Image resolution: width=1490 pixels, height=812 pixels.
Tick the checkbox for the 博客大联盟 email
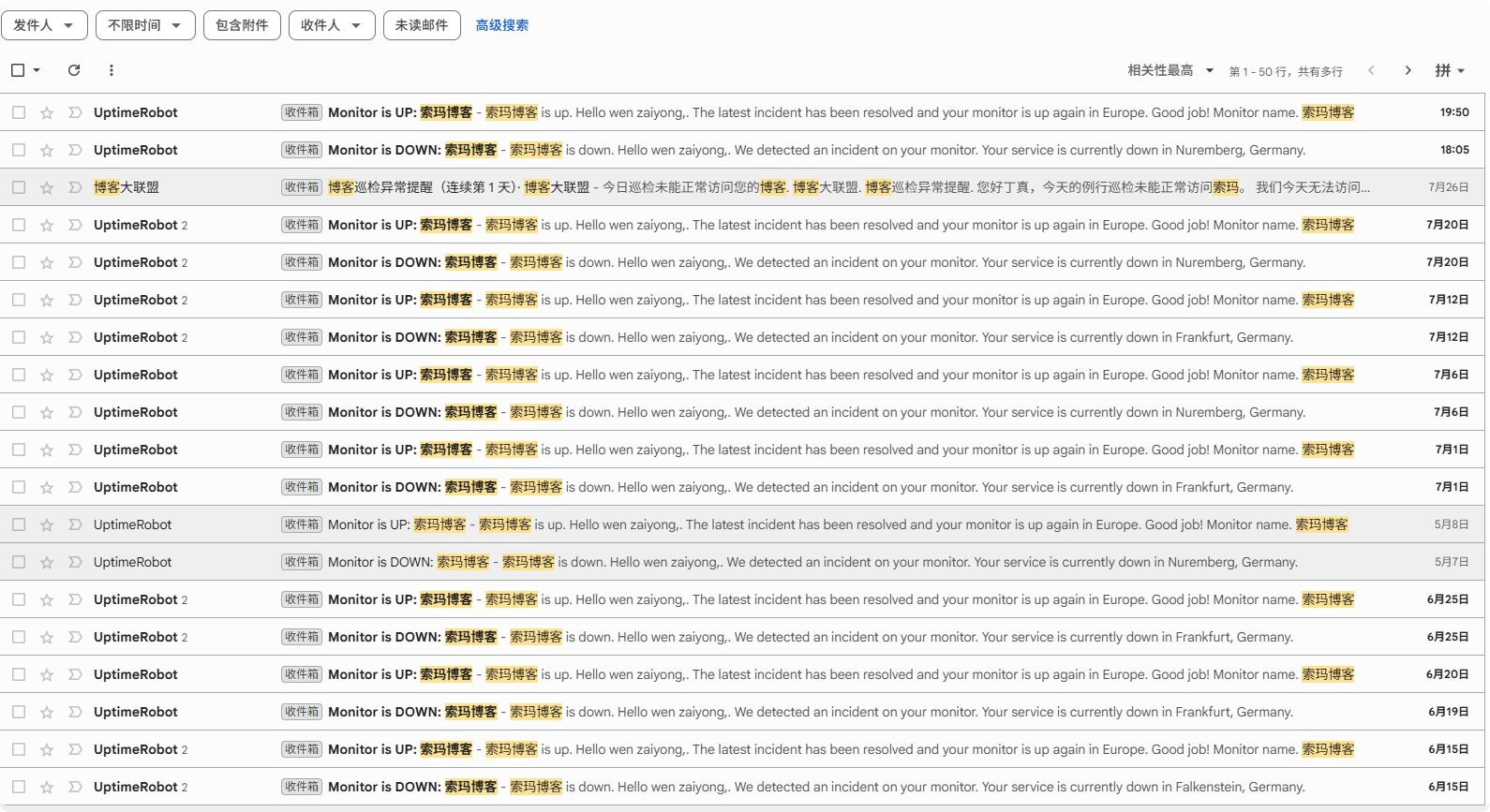[x=19, y=187]
